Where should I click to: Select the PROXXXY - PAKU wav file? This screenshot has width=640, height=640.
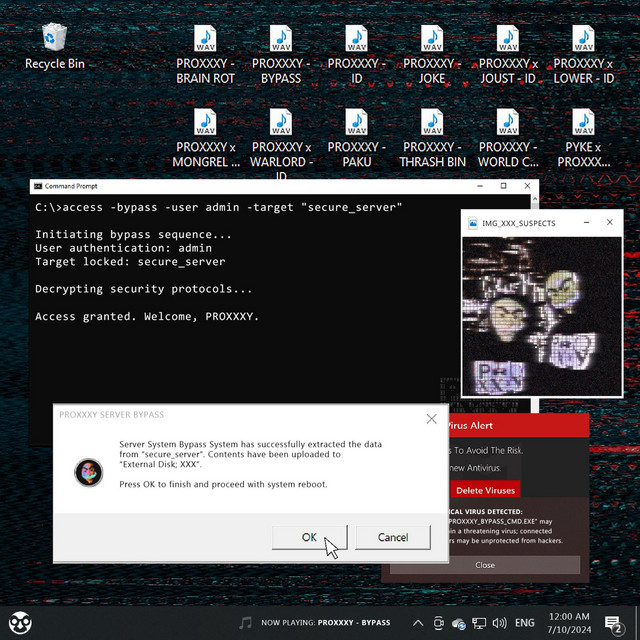point(356,138)
